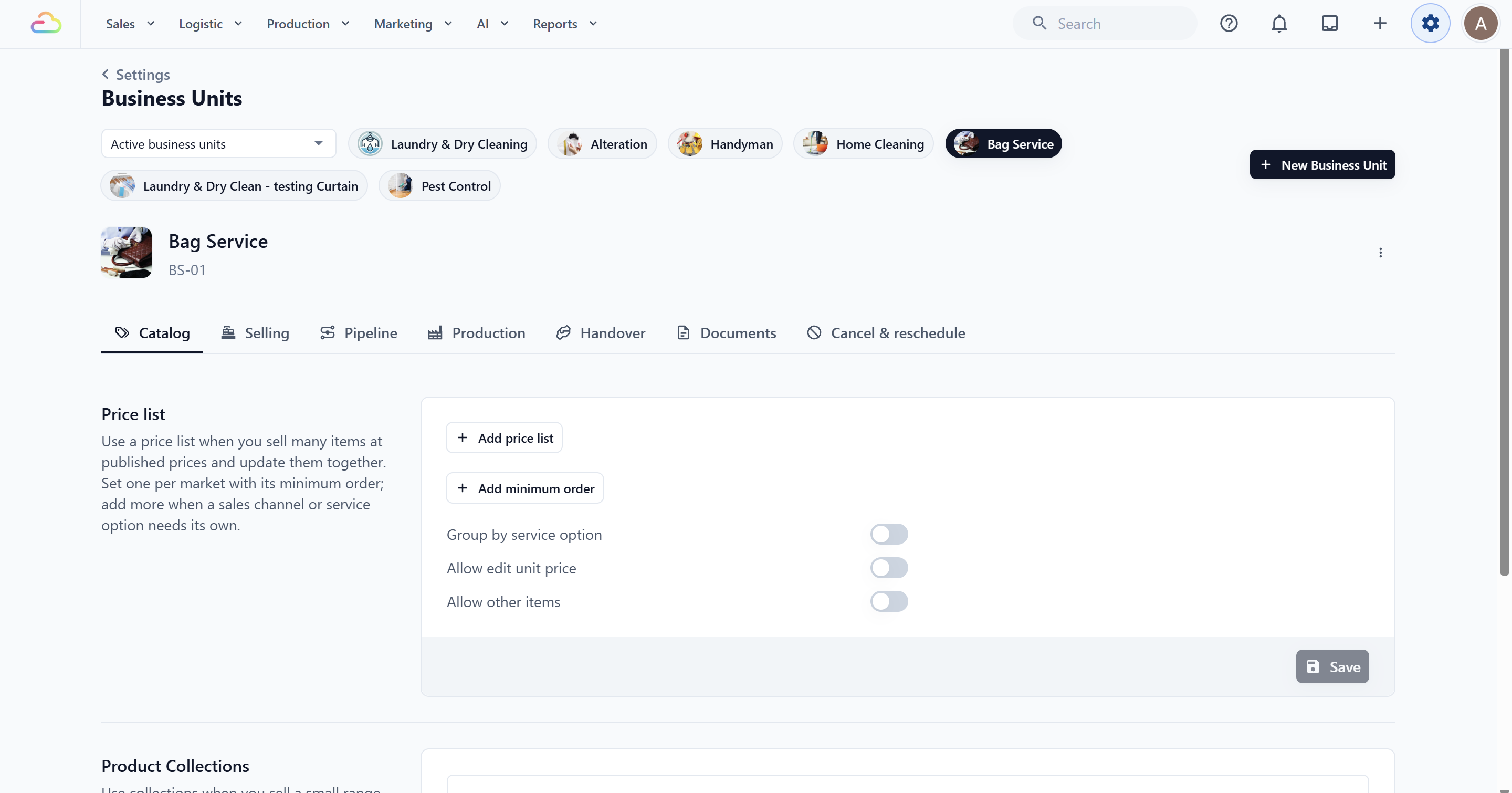
Task: Click Add price list button
Action: click(x=504, y=438)
